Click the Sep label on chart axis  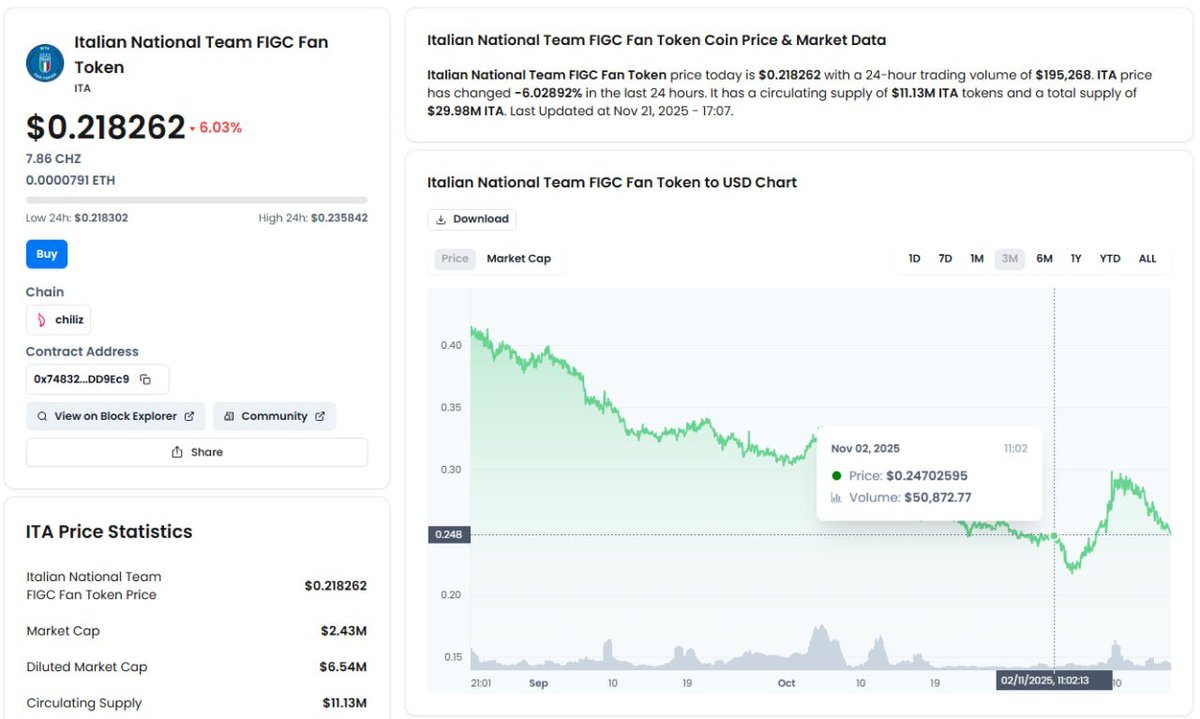pos(539,683)
